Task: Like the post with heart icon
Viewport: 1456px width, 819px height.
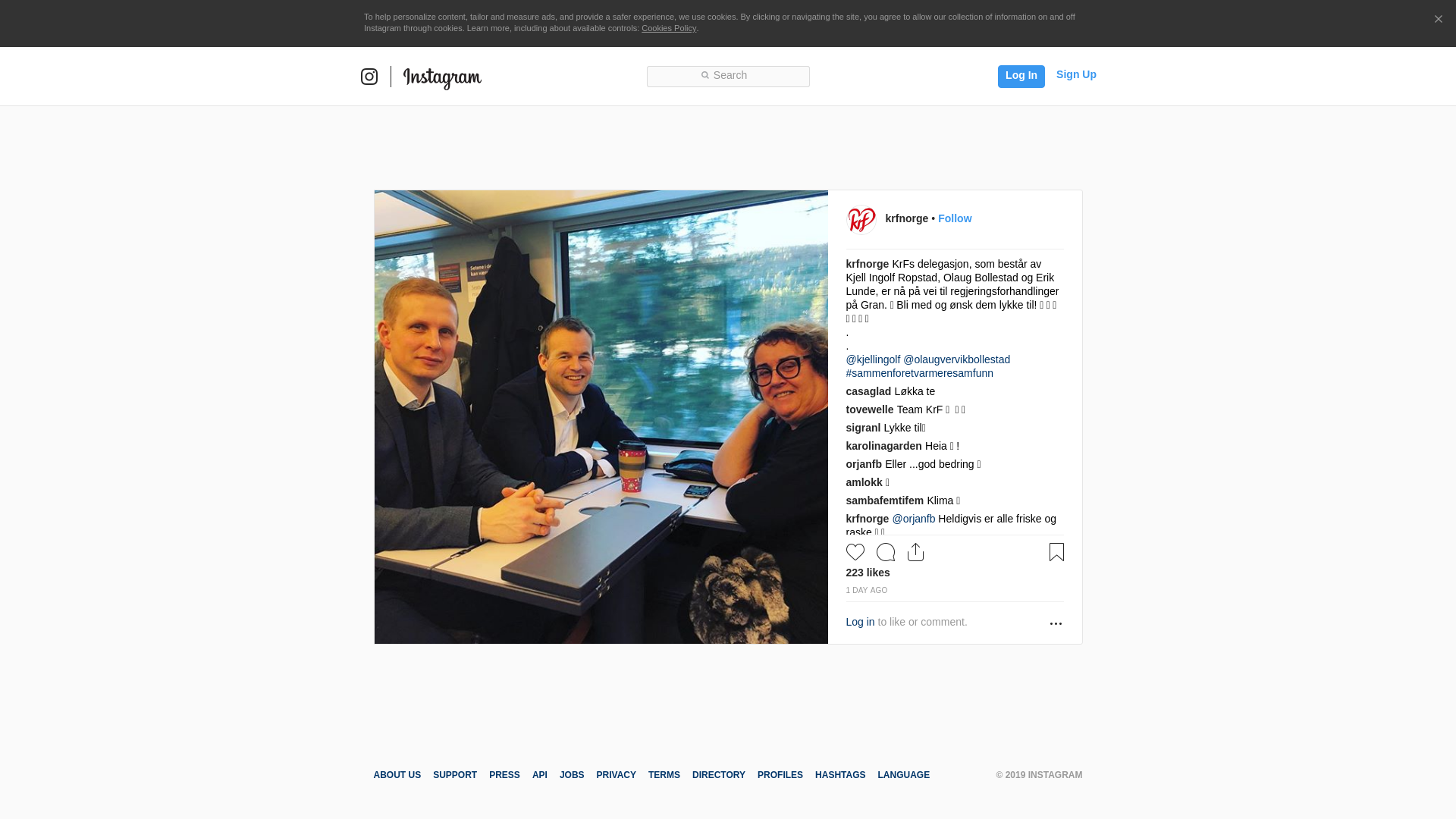Action: point(855,552)
